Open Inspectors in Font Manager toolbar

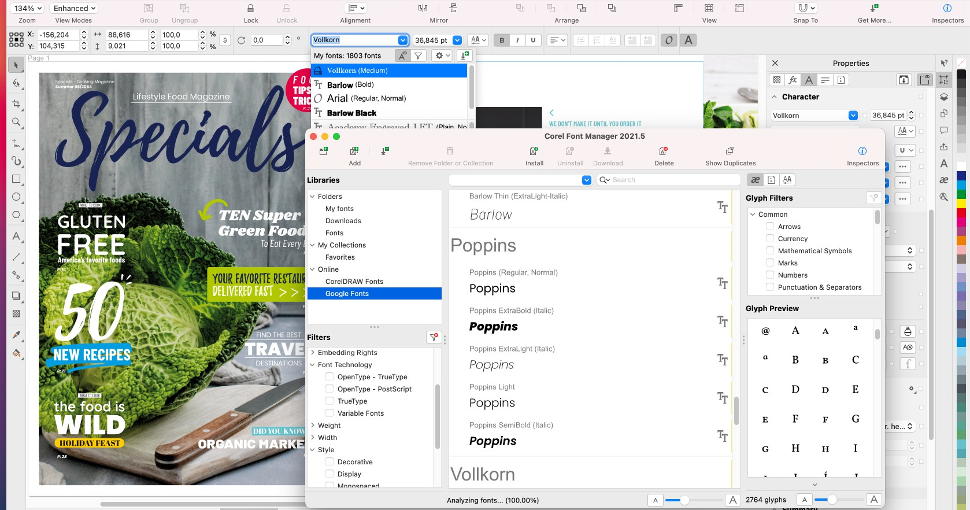pos(862,151)
